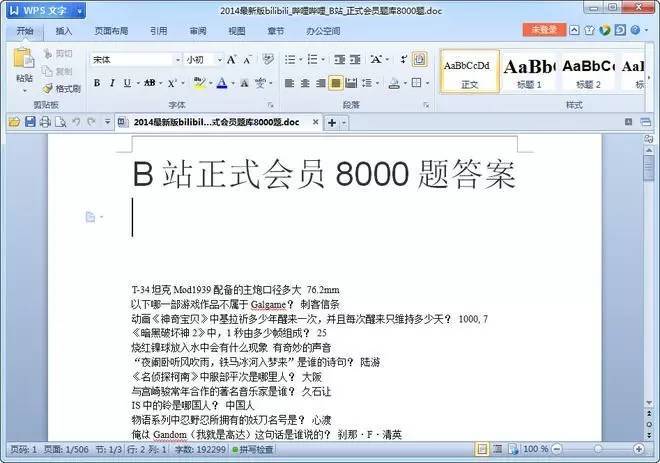
Task: Move the zoom slider handle
Action: tap(597, 449)
